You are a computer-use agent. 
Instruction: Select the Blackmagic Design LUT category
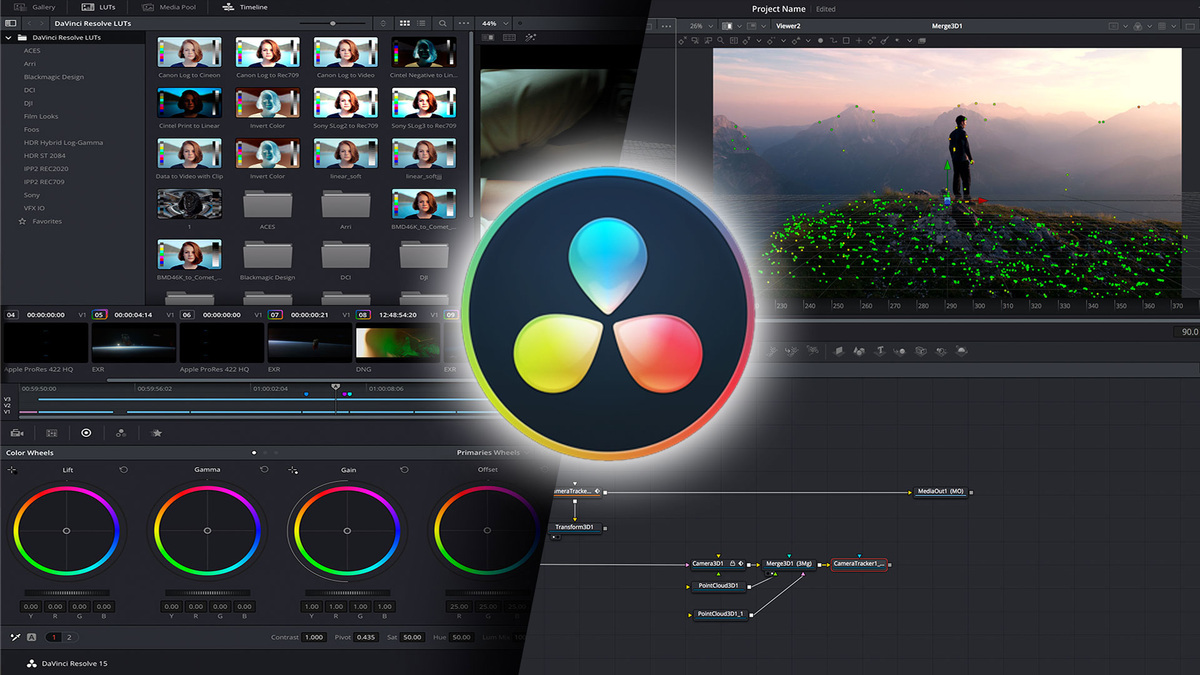(54, 77)
